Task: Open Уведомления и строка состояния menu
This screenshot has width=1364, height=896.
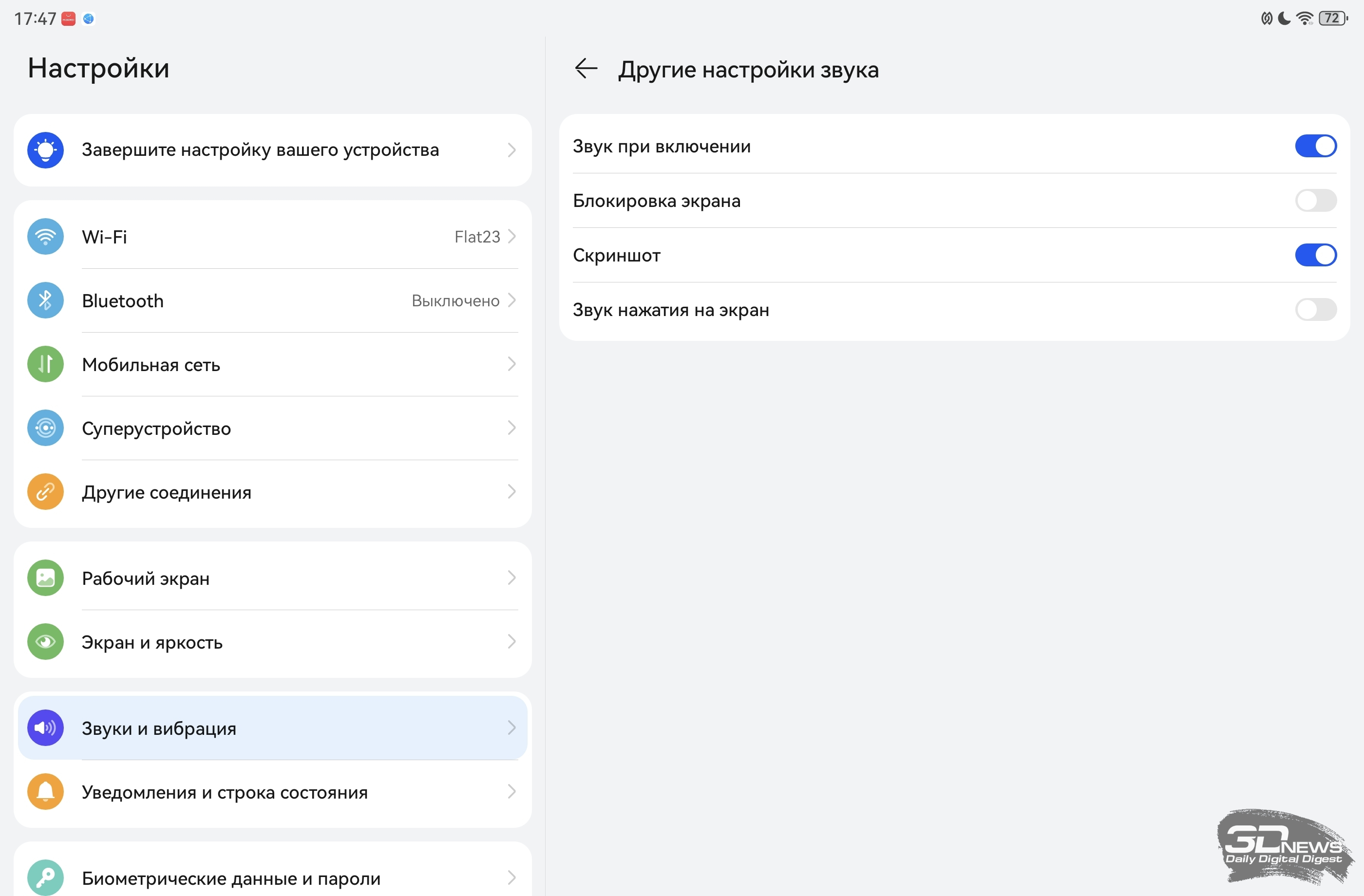Action: (273, 792)
